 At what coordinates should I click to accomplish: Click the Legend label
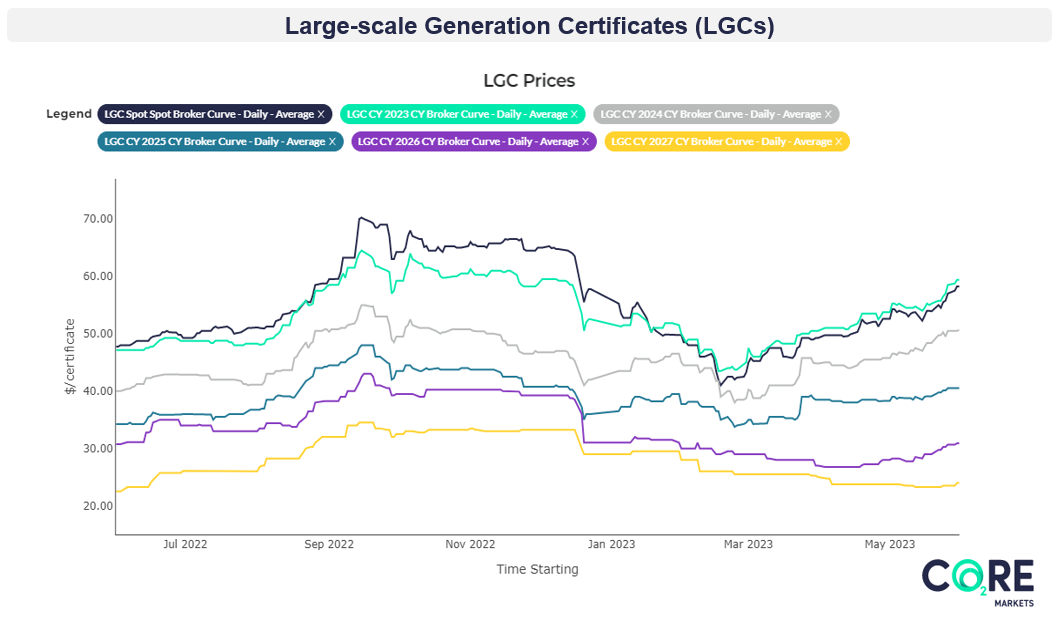[69, 113]
